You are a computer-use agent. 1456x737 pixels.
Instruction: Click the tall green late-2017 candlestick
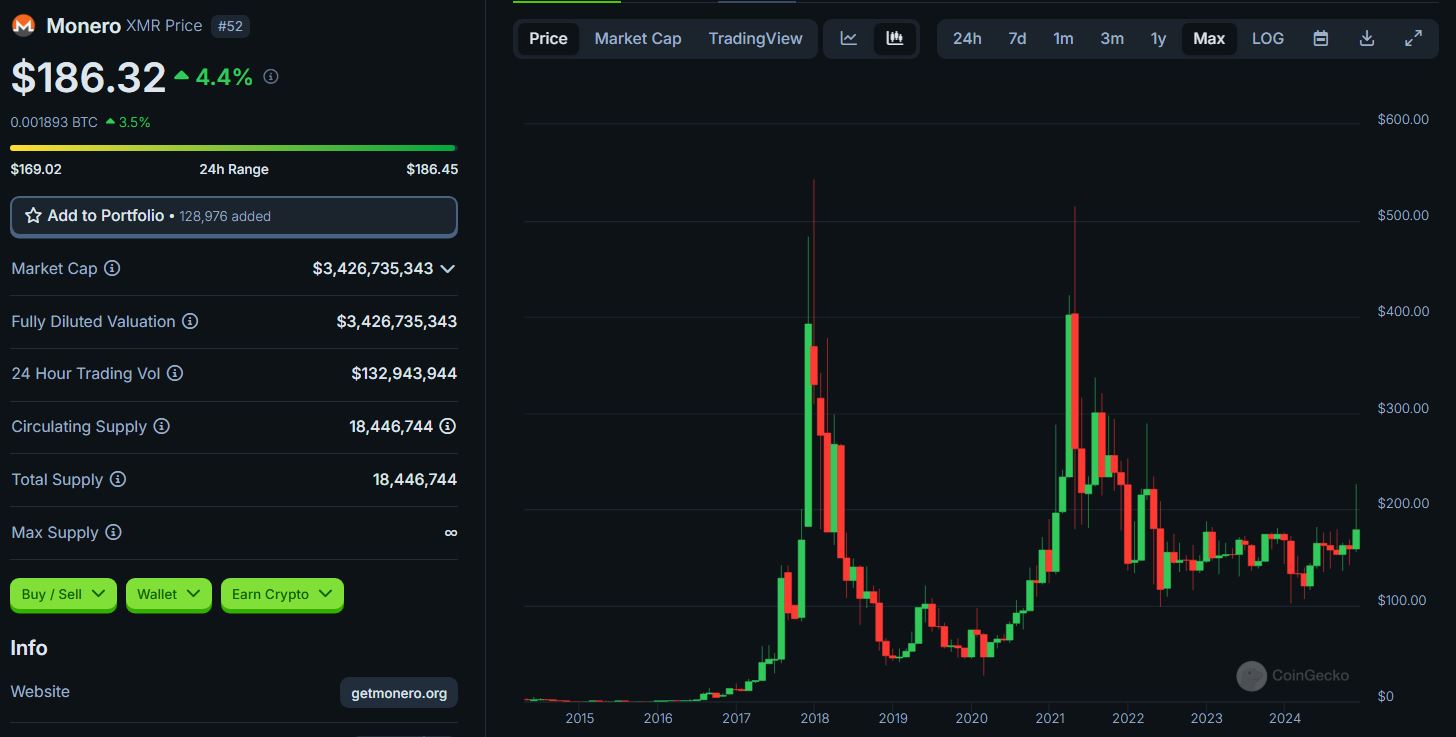click(x=809, y=426)
